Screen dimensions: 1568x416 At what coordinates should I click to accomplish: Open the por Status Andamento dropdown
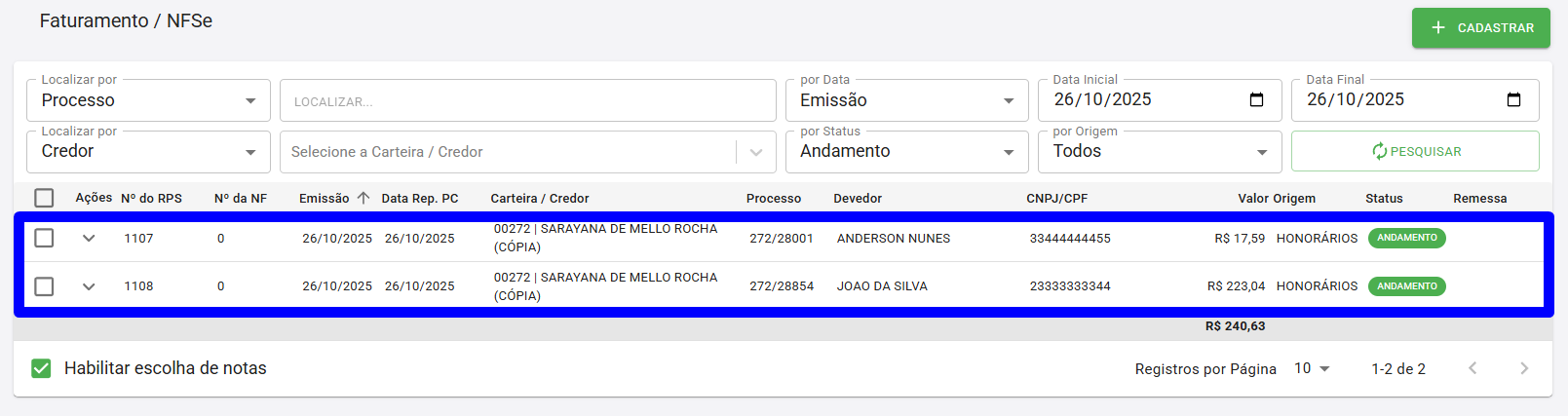(x=907, y=152)
